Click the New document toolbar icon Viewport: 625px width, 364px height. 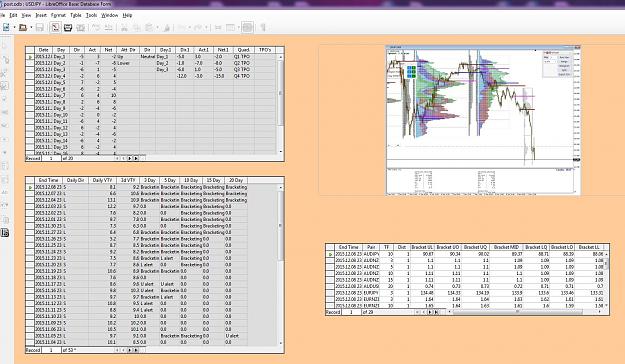(6, 28)
